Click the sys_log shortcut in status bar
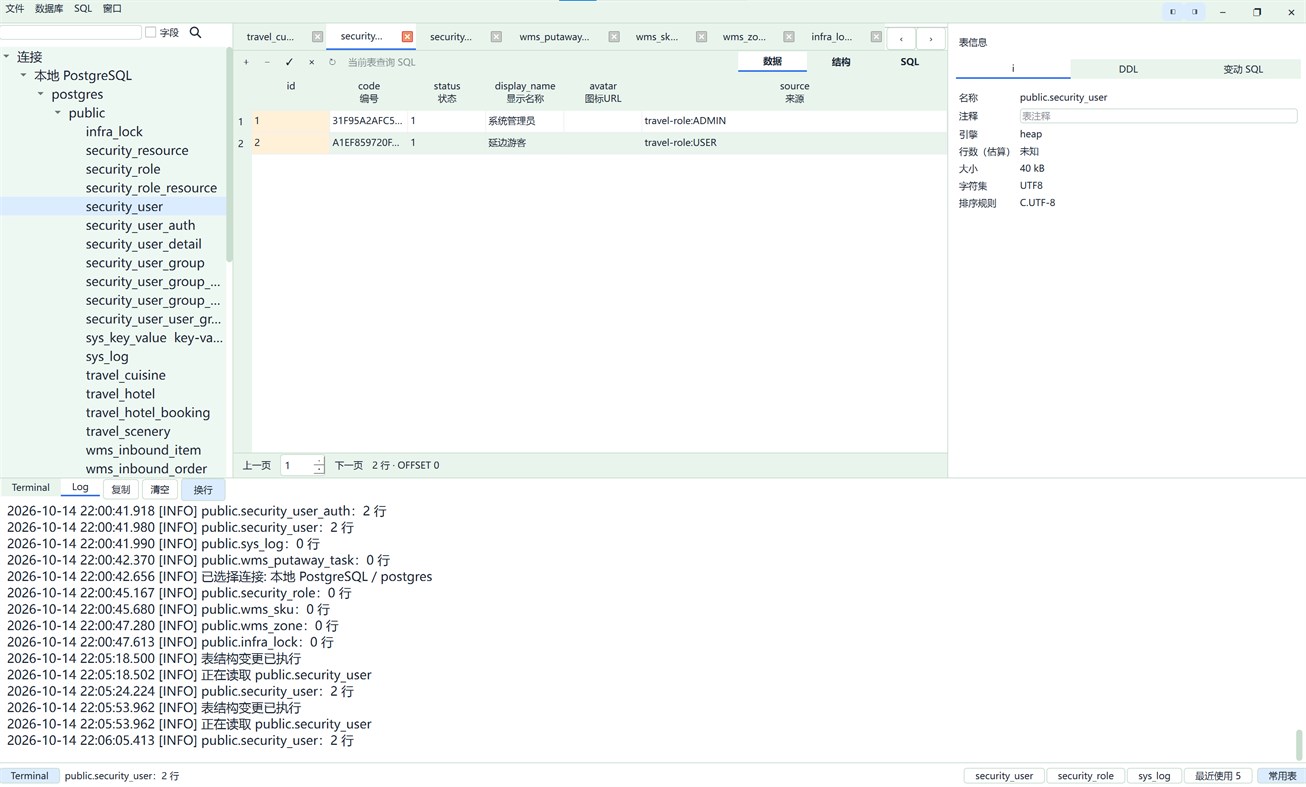Viewport: 1306px width, 787px height. (1154, 776)
